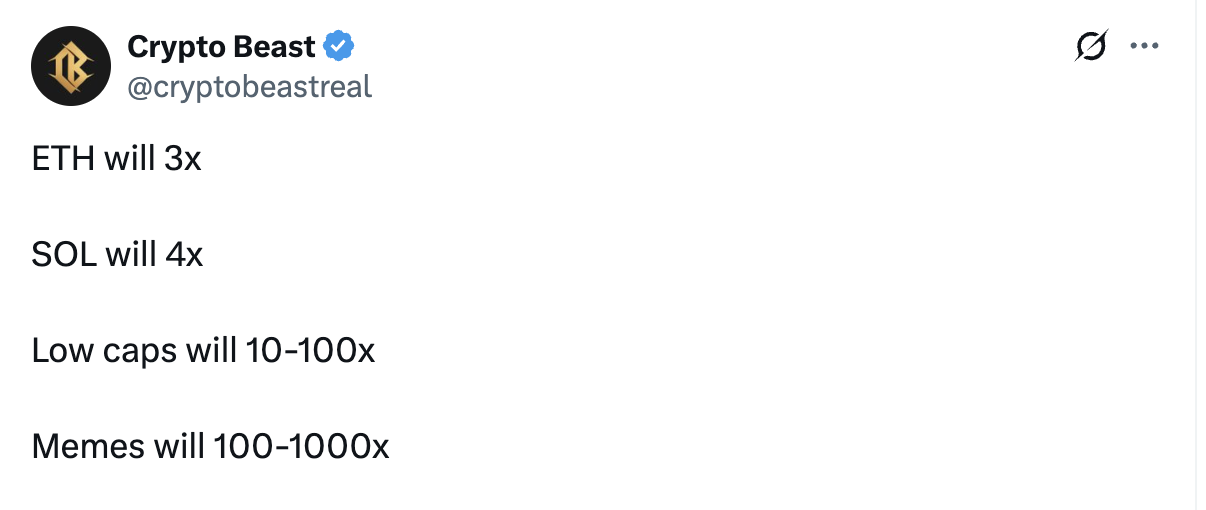Click the word will in ETH line
The width and height of the screenshot is (1206, 510).
click(x=128, y=158)
